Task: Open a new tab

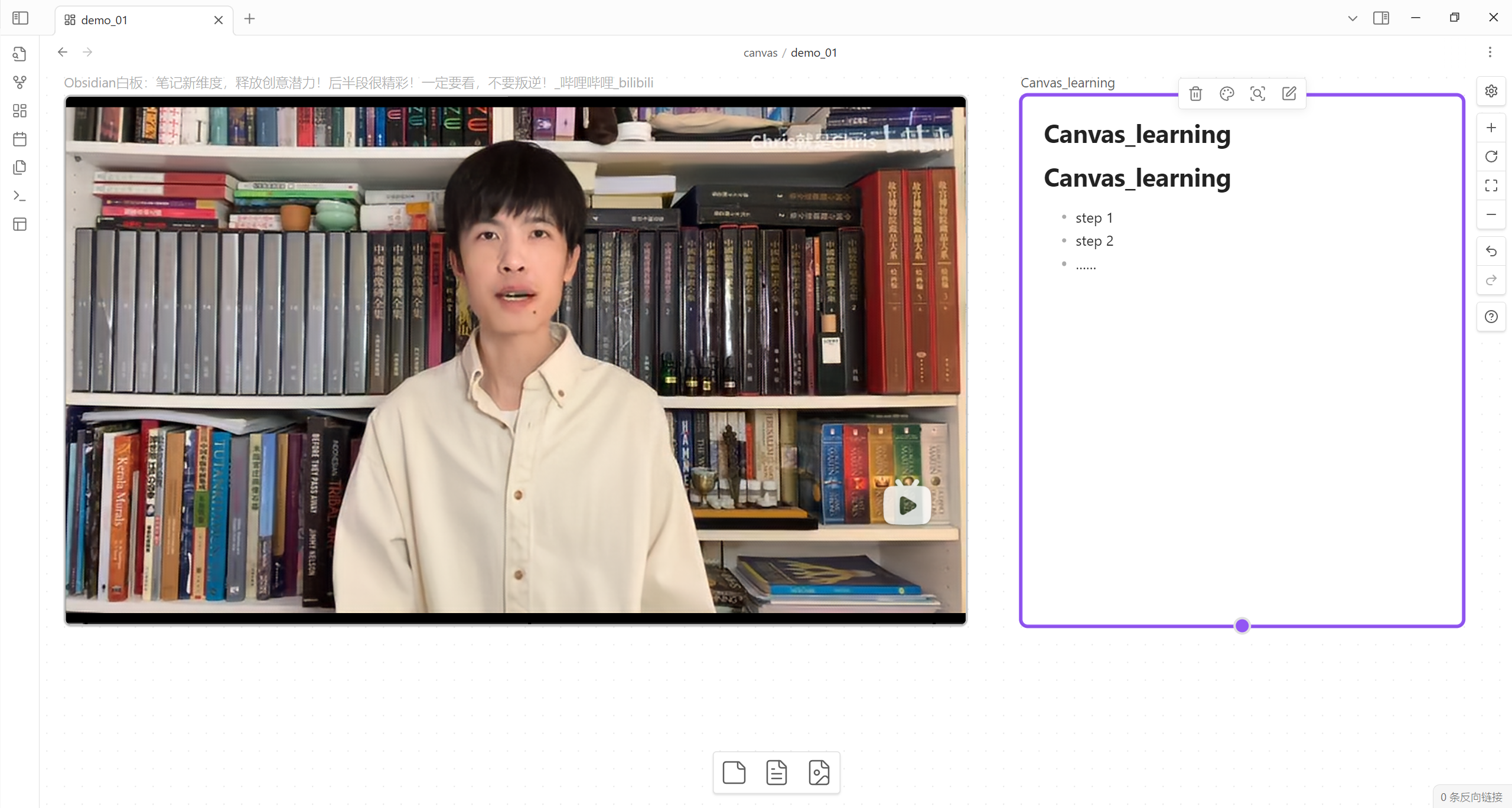Action: tap(249, 19)
